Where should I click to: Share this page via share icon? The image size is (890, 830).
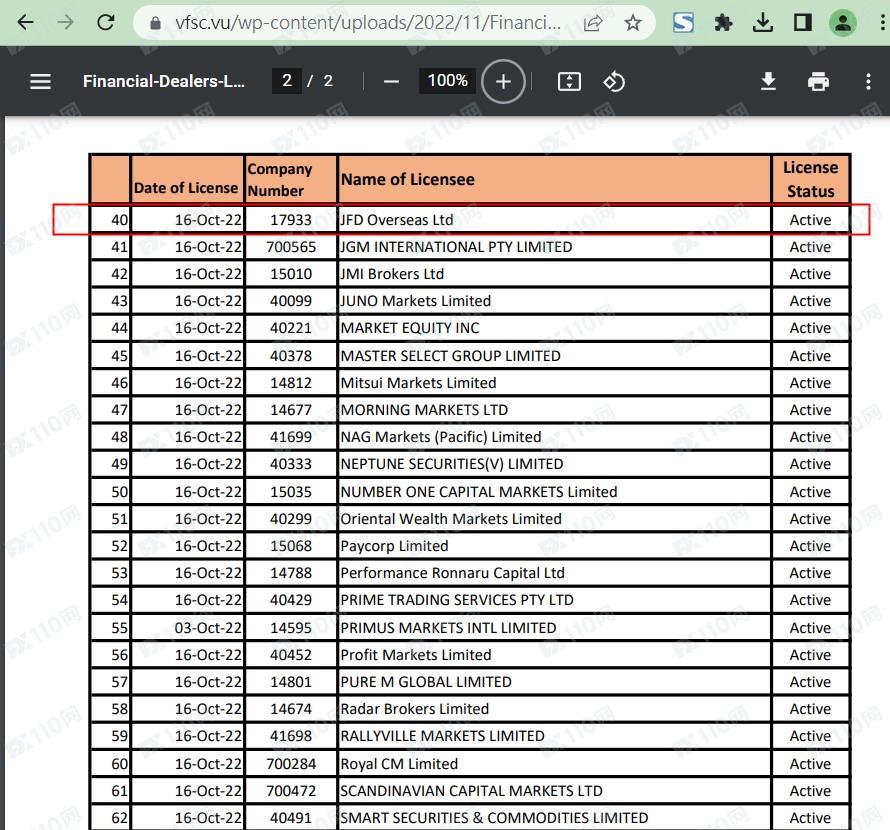(x=593, y=23)
